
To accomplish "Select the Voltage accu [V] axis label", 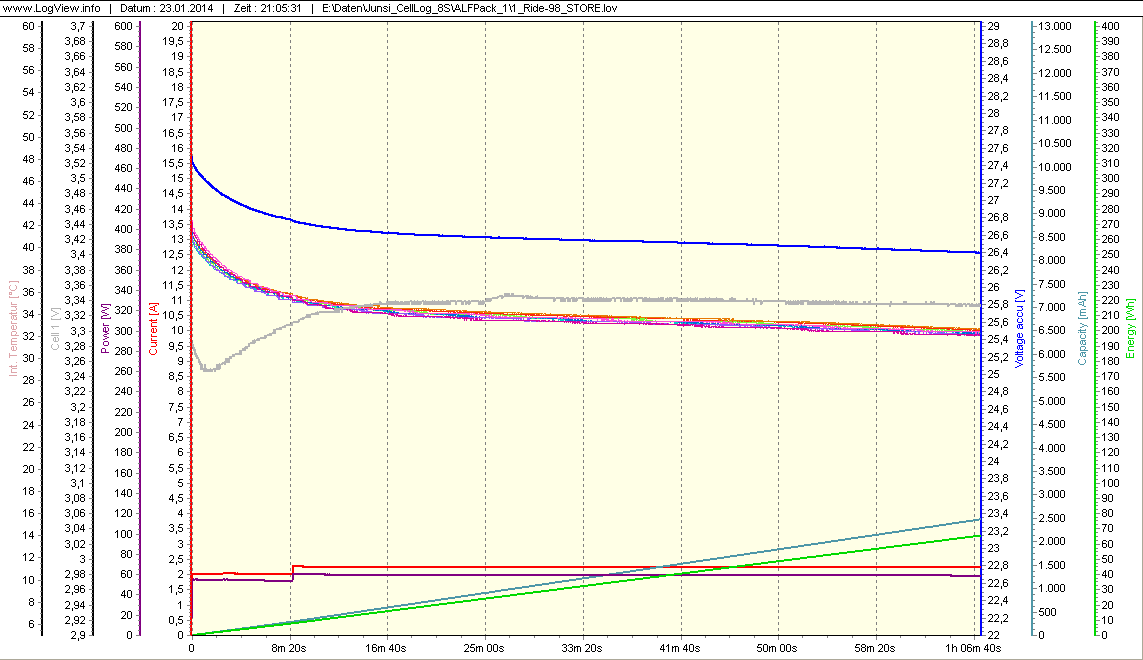I will pyautogui.click(x=1019, y=329).
